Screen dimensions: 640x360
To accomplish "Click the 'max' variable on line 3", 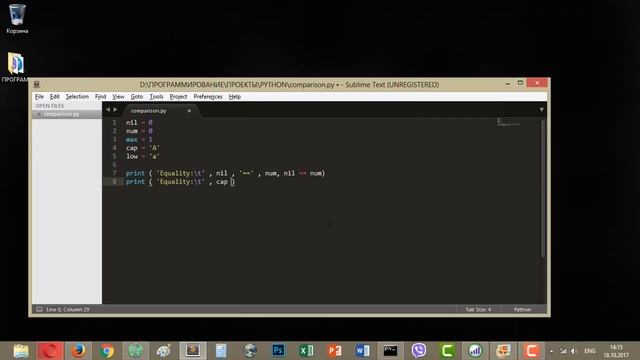I will coord(131,140).
